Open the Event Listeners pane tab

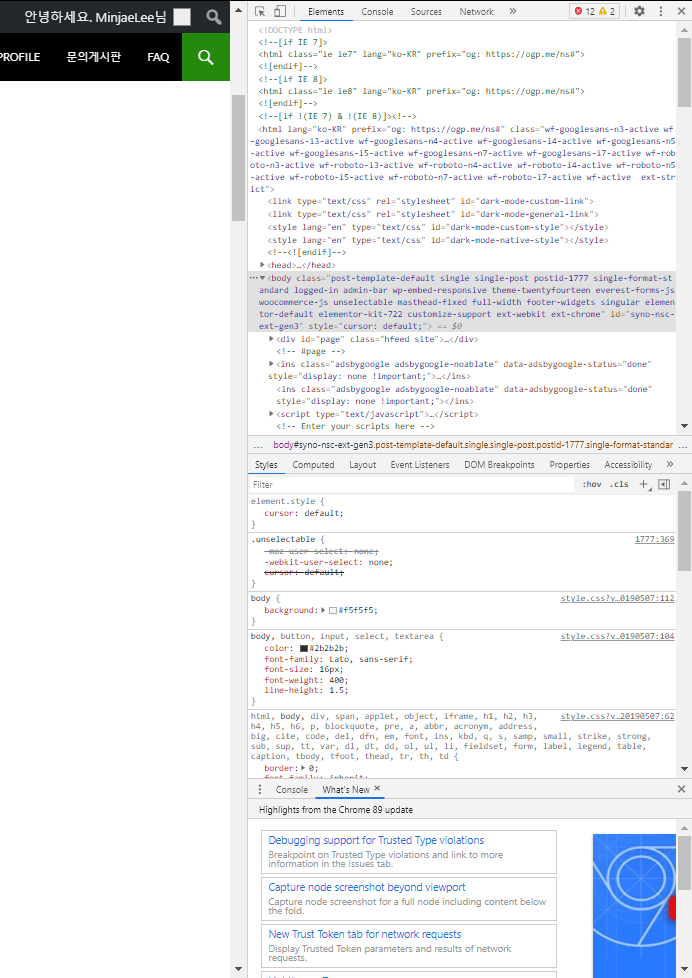coord(420,465)
